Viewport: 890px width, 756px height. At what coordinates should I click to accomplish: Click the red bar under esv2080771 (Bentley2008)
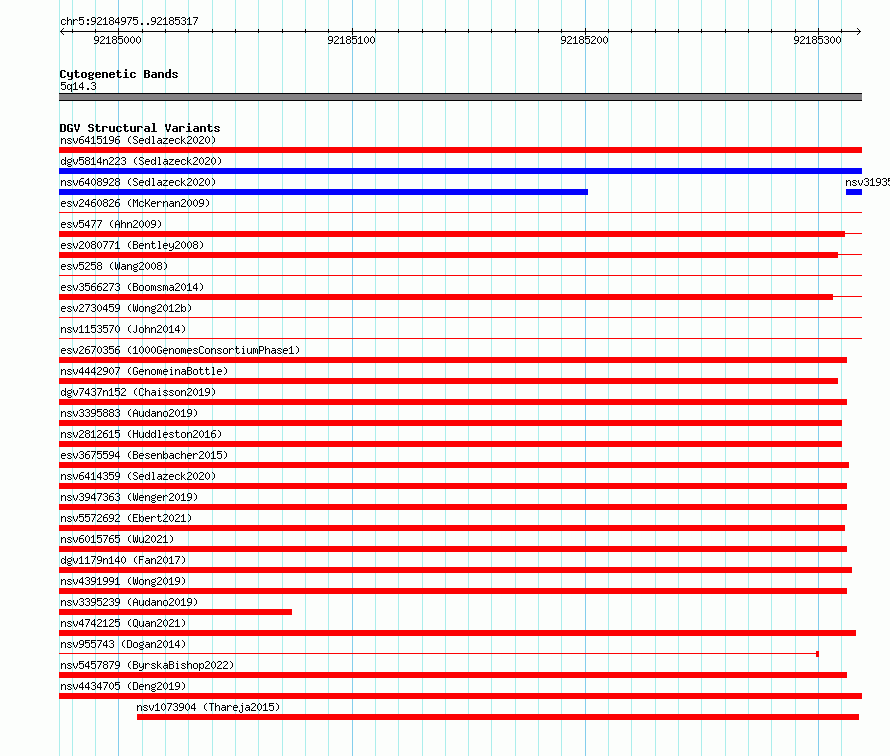tap(448, 255)
